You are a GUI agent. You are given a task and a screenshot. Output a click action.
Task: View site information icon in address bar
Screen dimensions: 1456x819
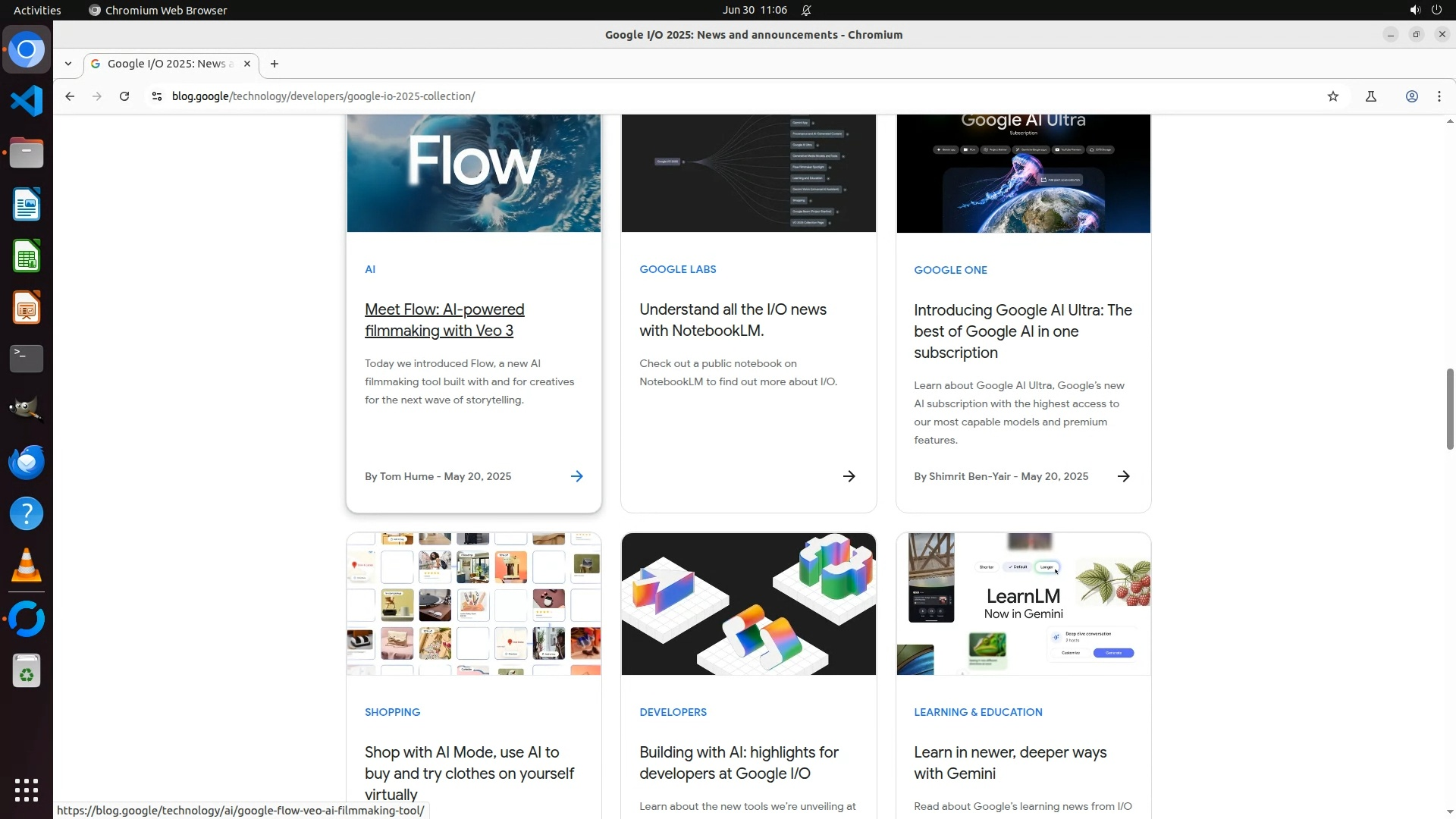pos(156,96)
